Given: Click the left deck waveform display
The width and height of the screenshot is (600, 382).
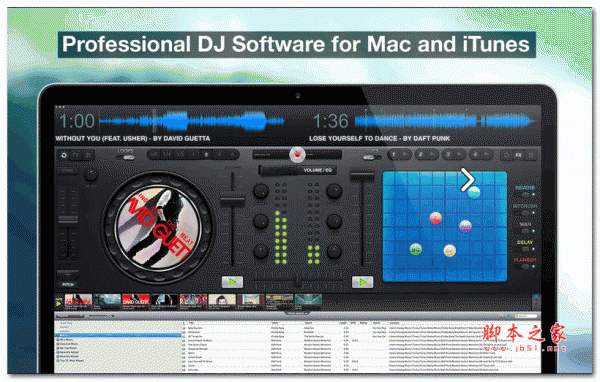Looking at the screenshot, I should [191, 121].
